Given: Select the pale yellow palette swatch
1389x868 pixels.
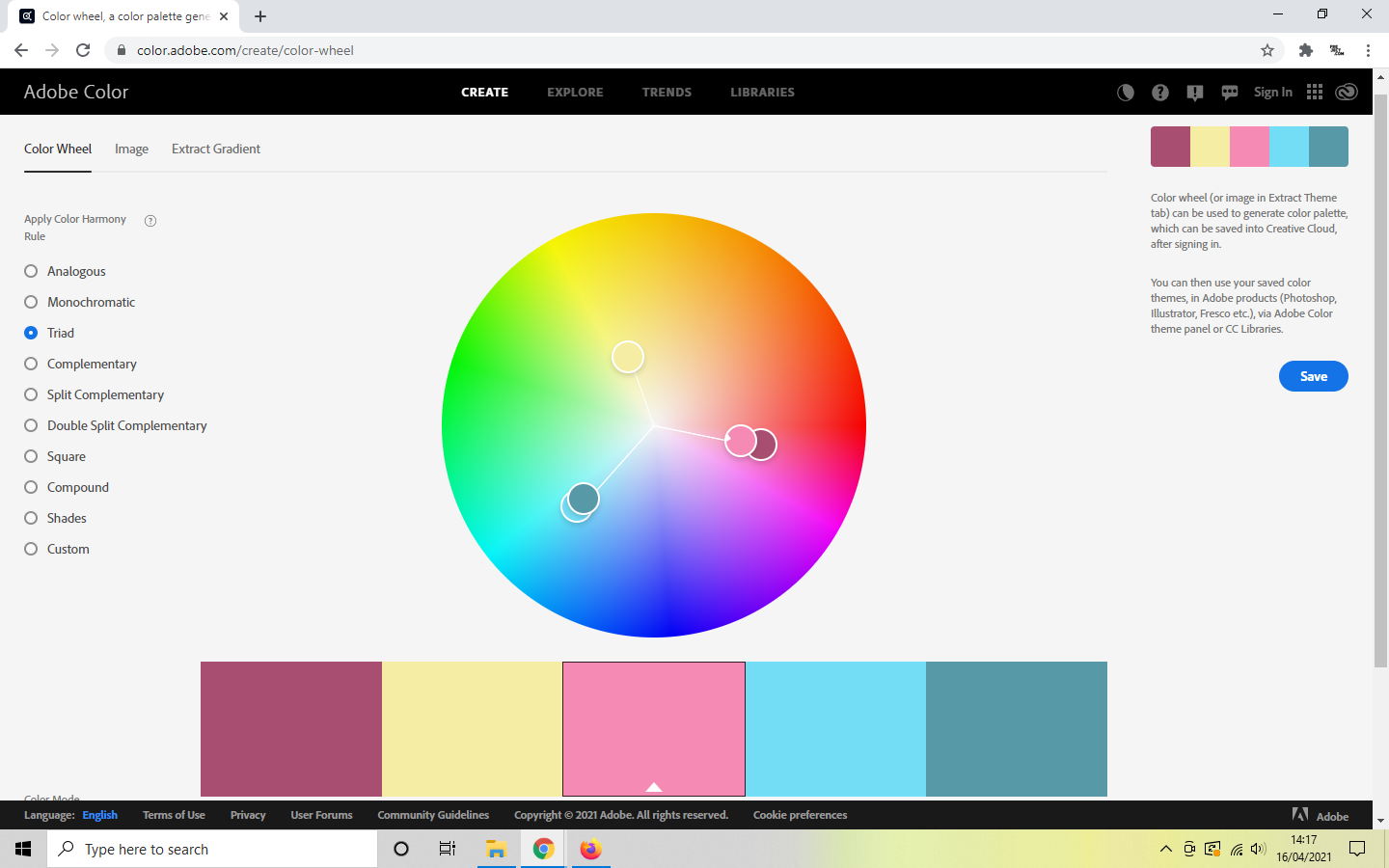Looking at the screenshot, I should tap(473, 729).
